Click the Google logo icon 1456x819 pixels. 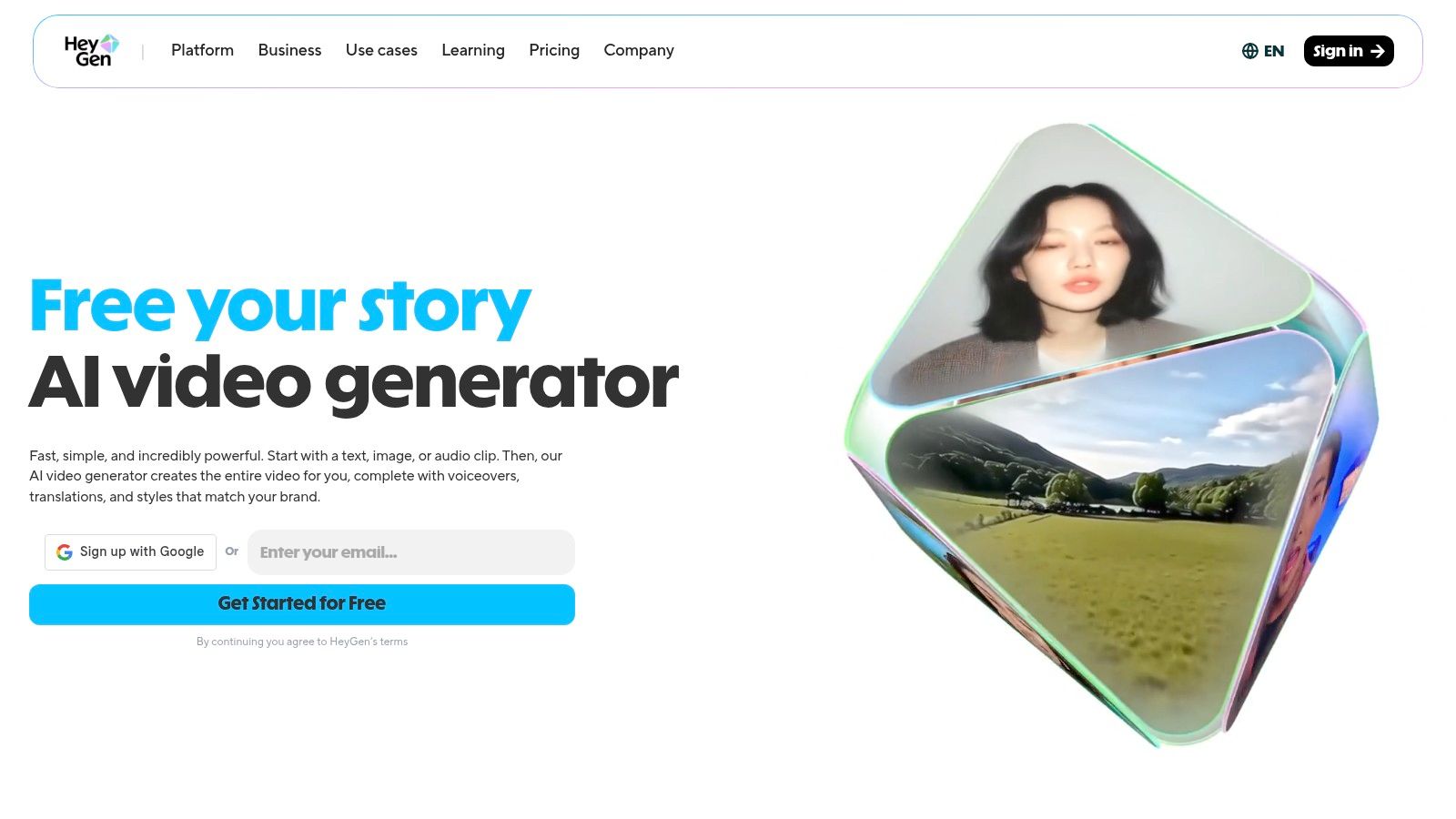(x=65, y=552)
